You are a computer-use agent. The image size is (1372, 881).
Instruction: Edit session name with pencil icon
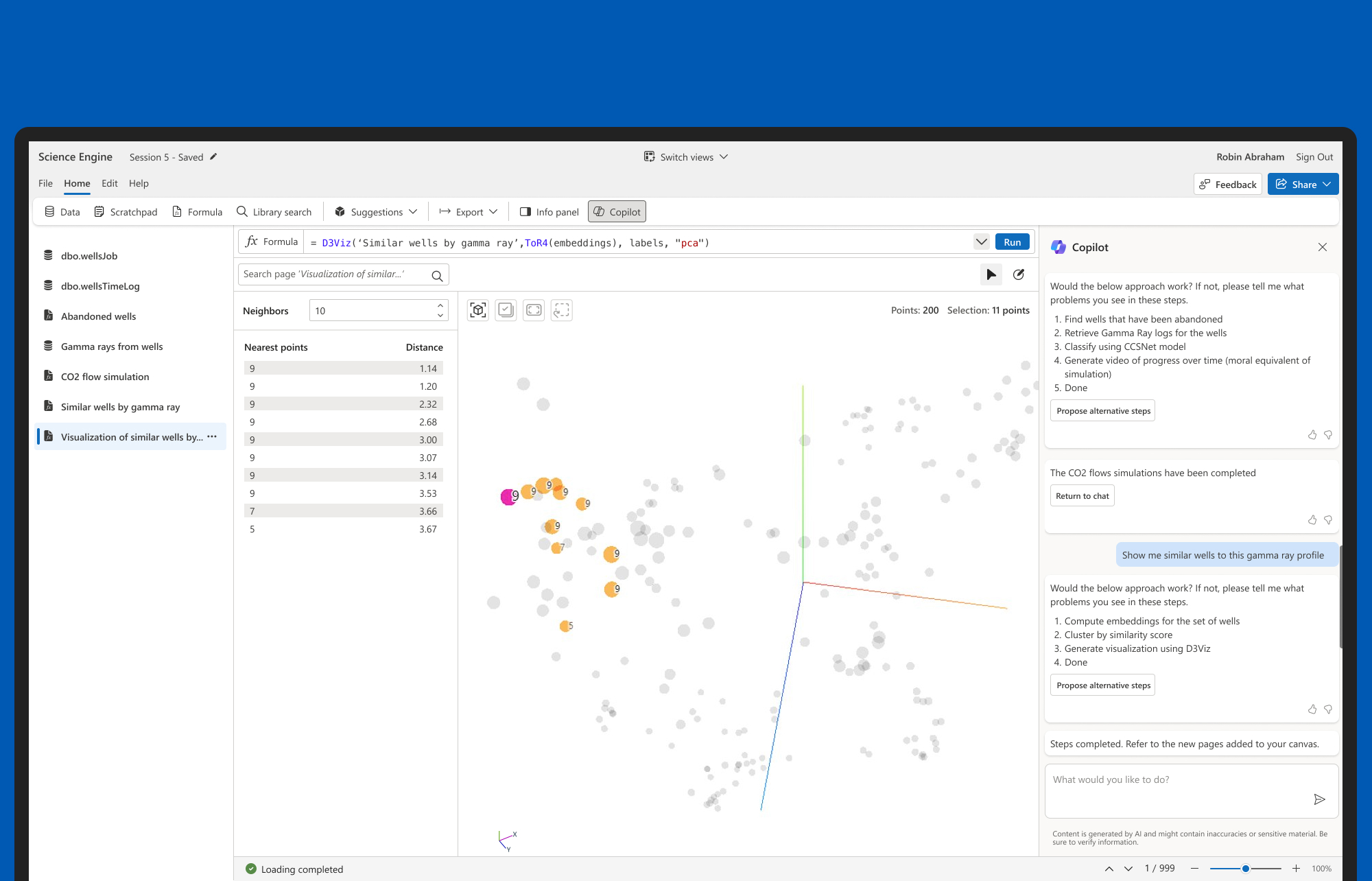tap(213, 157)
